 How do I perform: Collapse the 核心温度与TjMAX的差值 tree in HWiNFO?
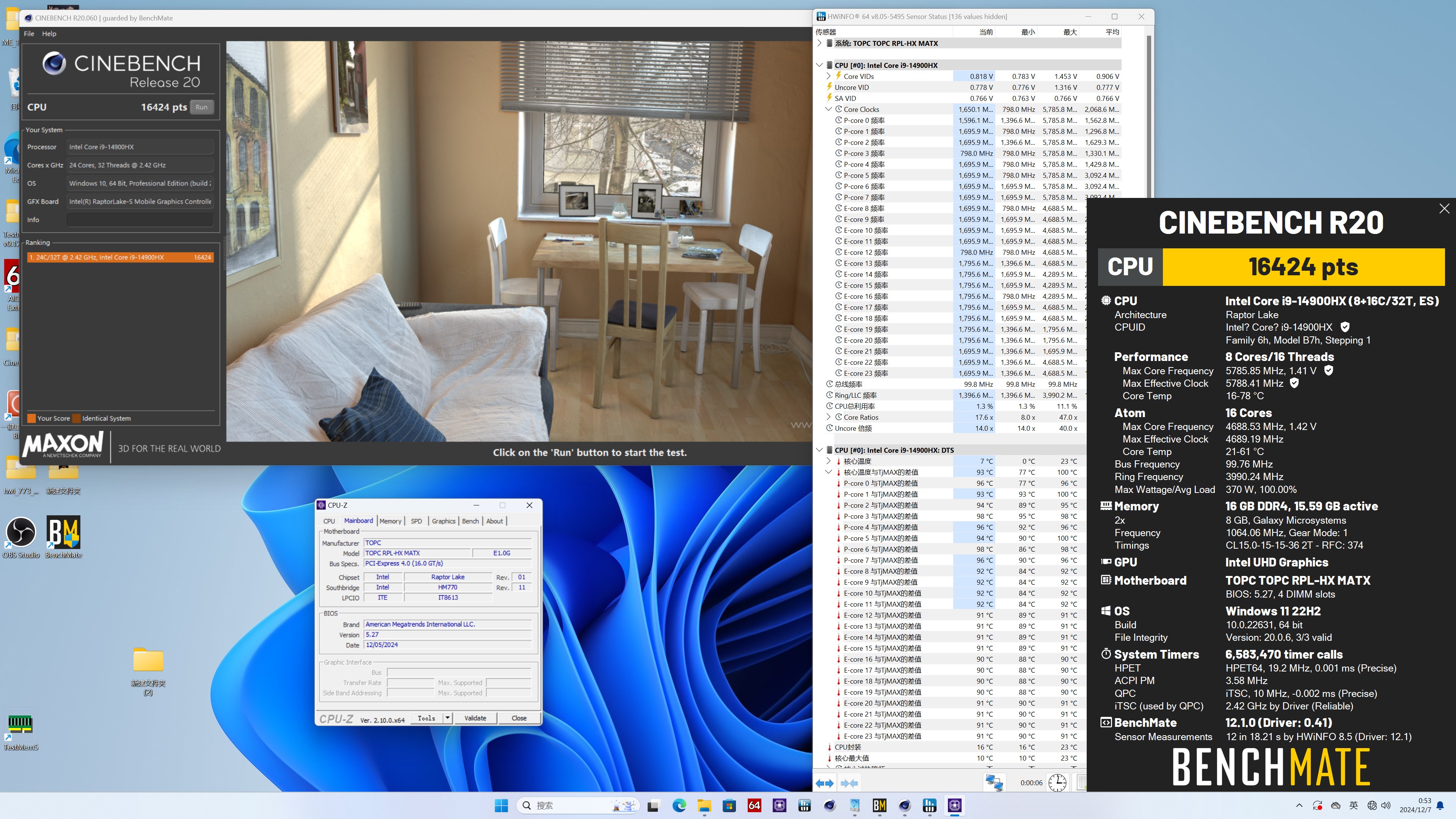point(828,472)
